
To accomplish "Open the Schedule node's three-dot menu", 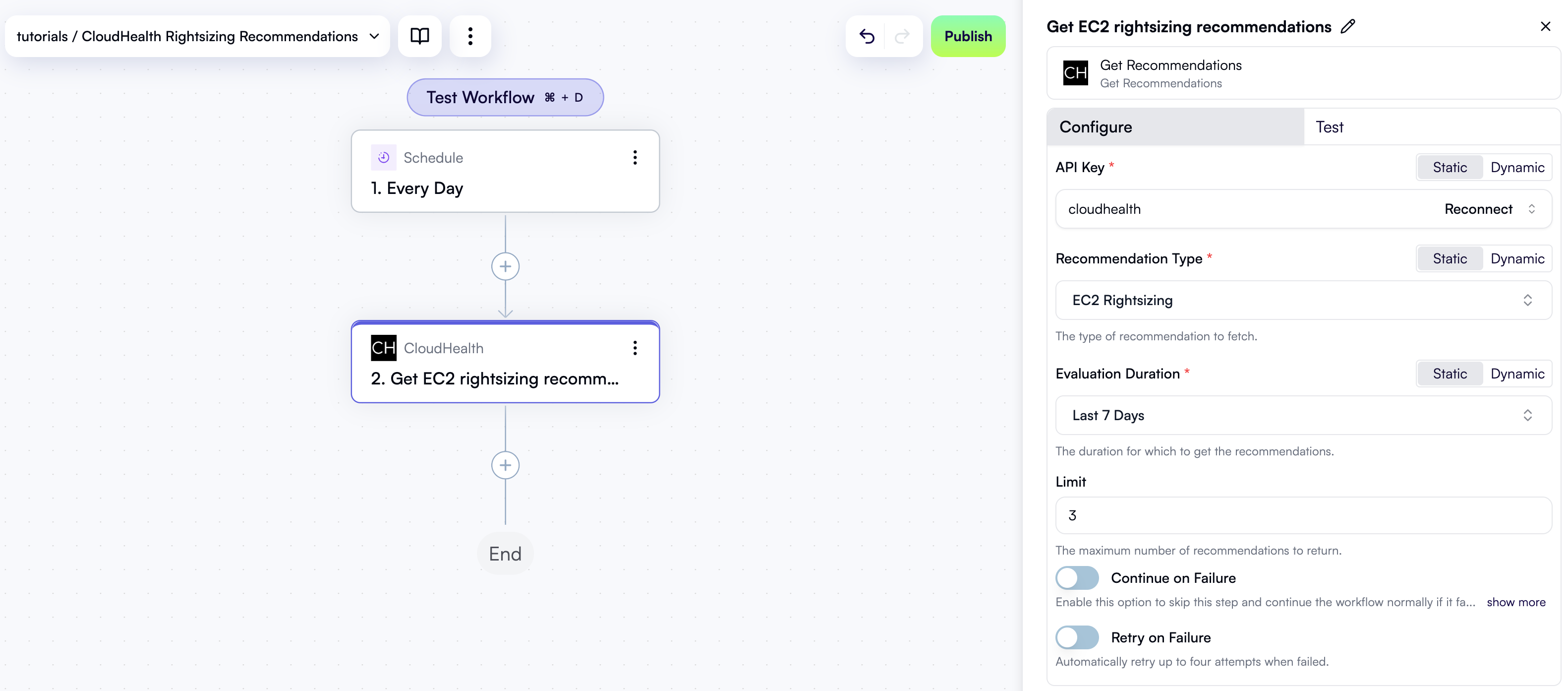I will pos(635,158).
